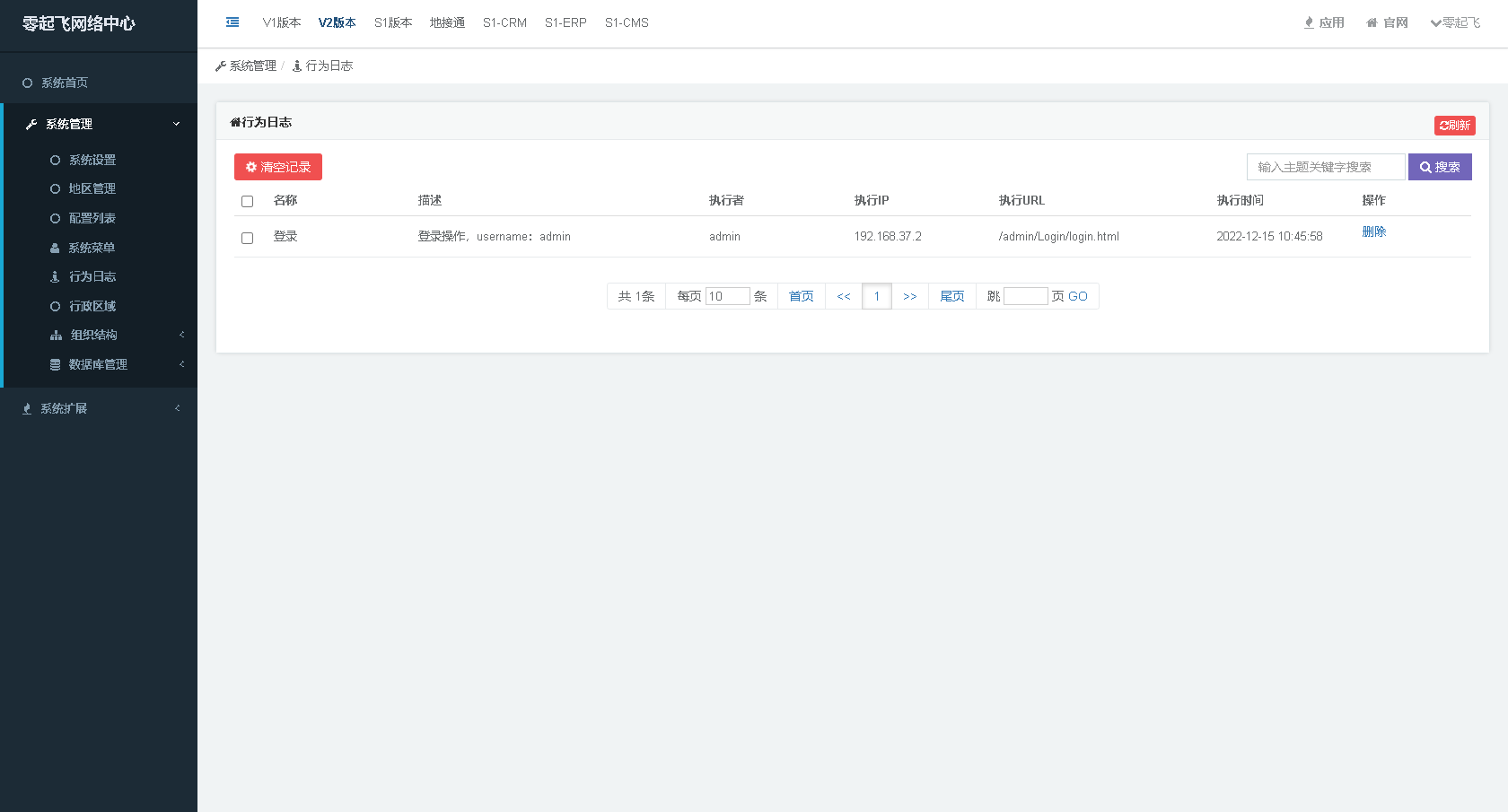Image resolution: width=1508 pixels, height=812 pixels.
Task: Open 官网 home link
Action: (1387, 22)
